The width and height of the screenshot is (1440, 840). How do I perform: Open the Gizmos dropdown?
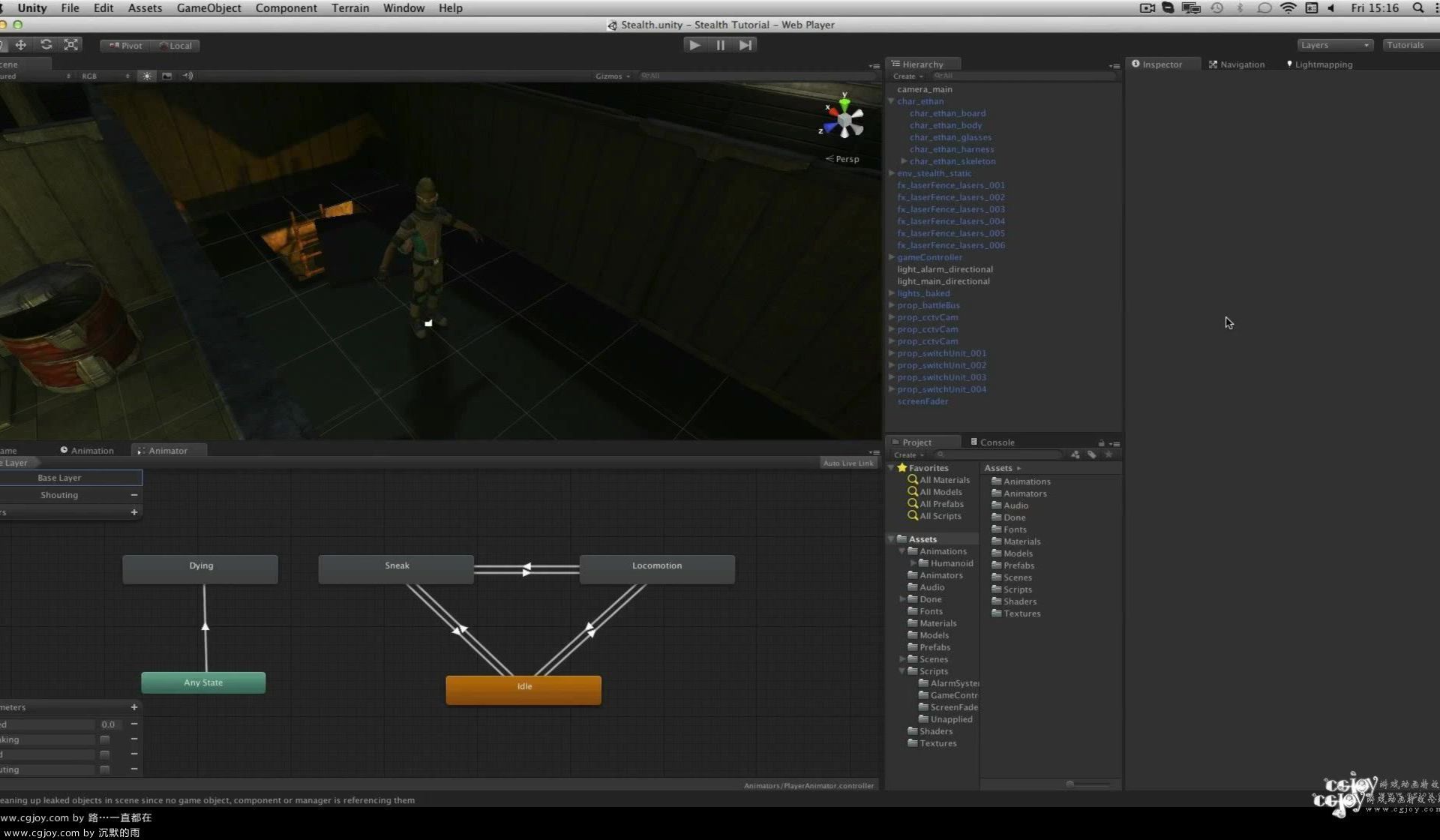coord(612,76)
